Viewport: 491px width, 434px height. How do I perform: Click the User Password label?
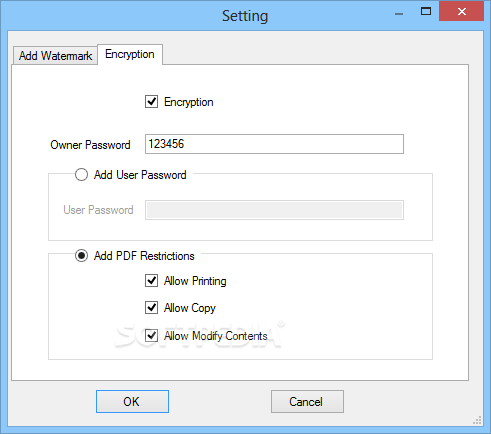point(98,210)
